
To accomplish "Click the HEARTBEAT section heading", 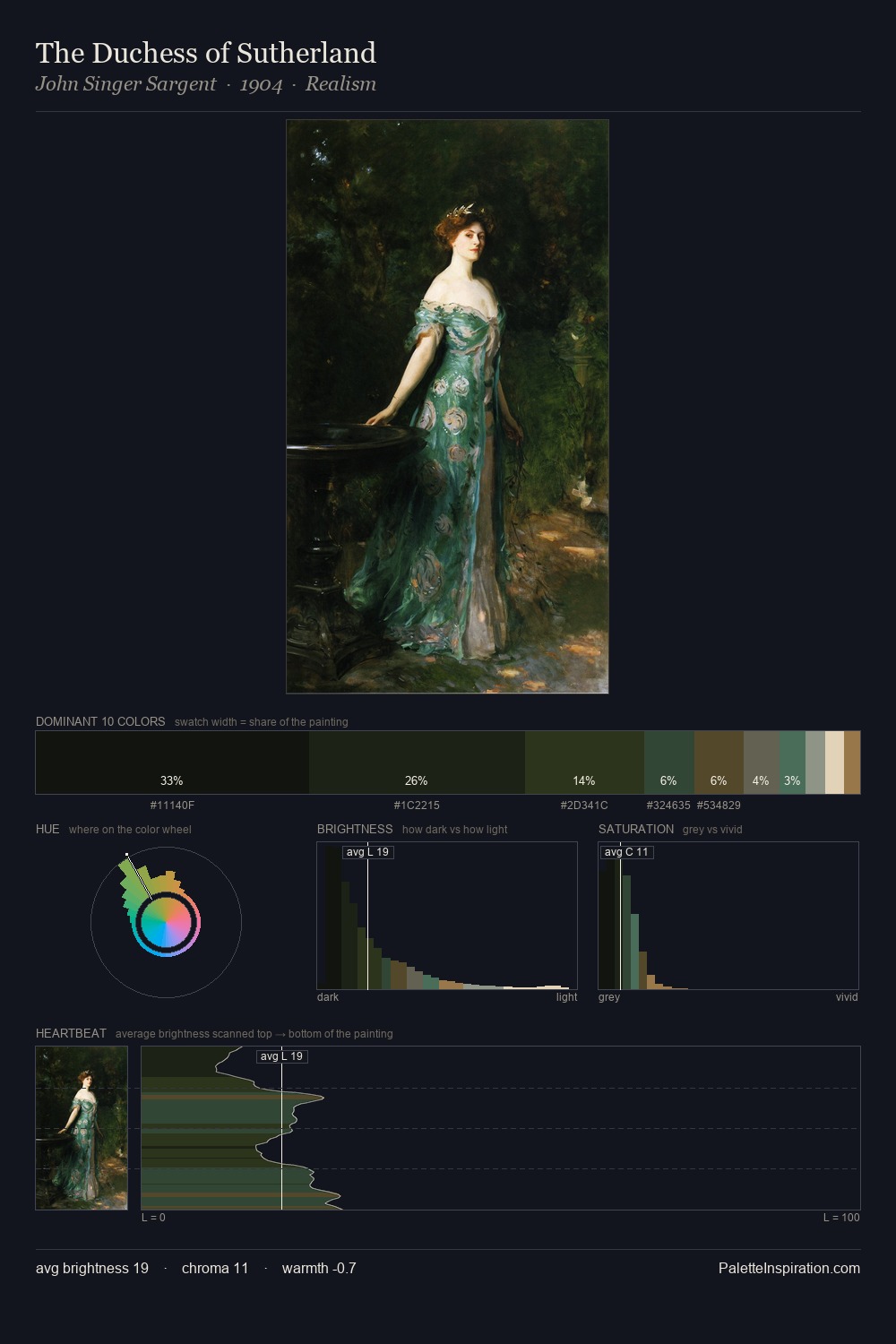I will pos(71,1033).
